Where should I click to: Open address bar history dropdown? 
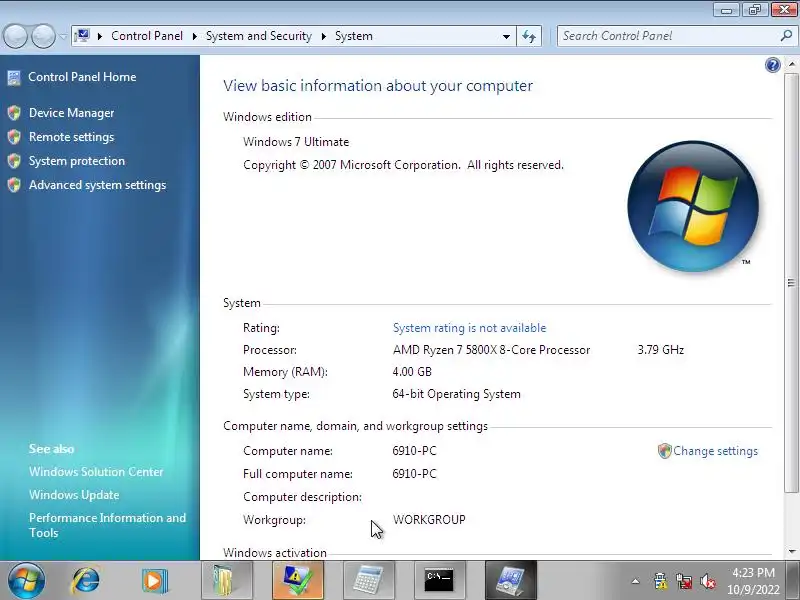click(506, 36)
